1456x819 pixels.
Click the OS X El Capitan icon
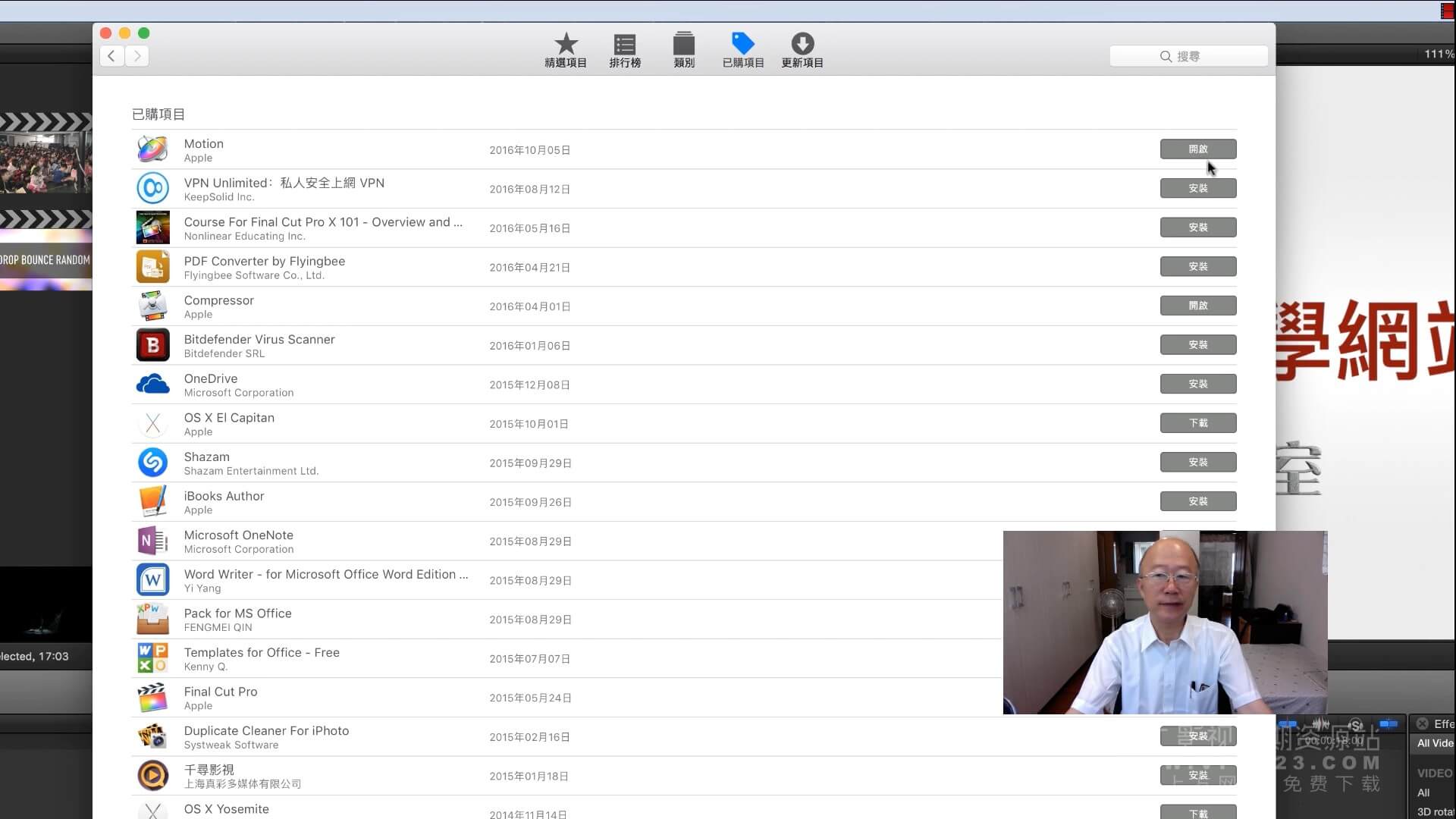click(152, 423)
